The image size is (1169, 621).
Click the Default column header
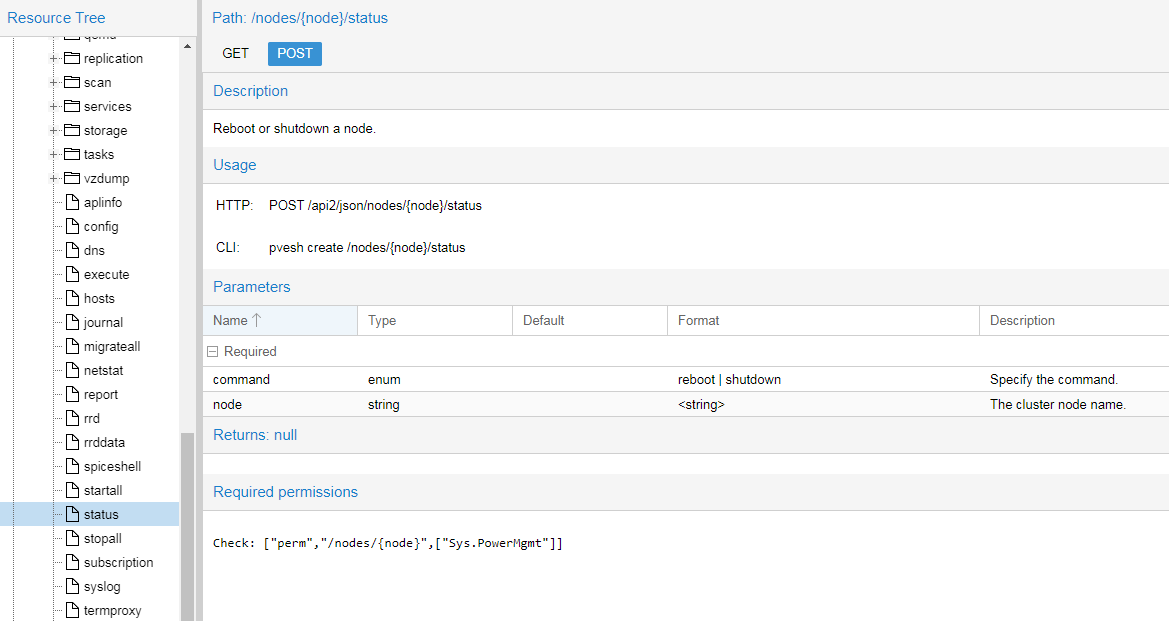pyautogui.click(x=590, y=321)
